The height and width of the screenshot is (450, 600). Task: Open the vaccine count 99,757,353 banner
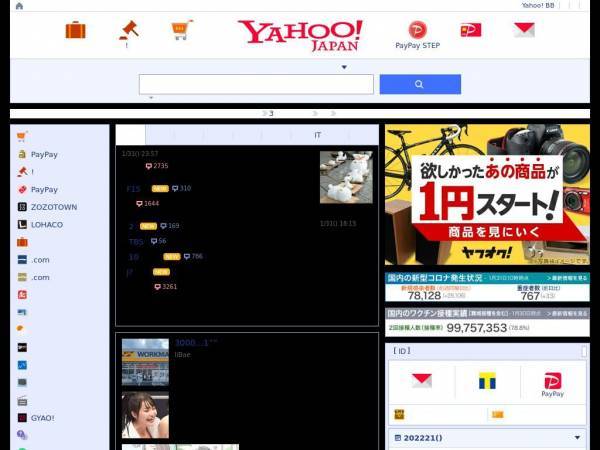click(x=487, y=323)
